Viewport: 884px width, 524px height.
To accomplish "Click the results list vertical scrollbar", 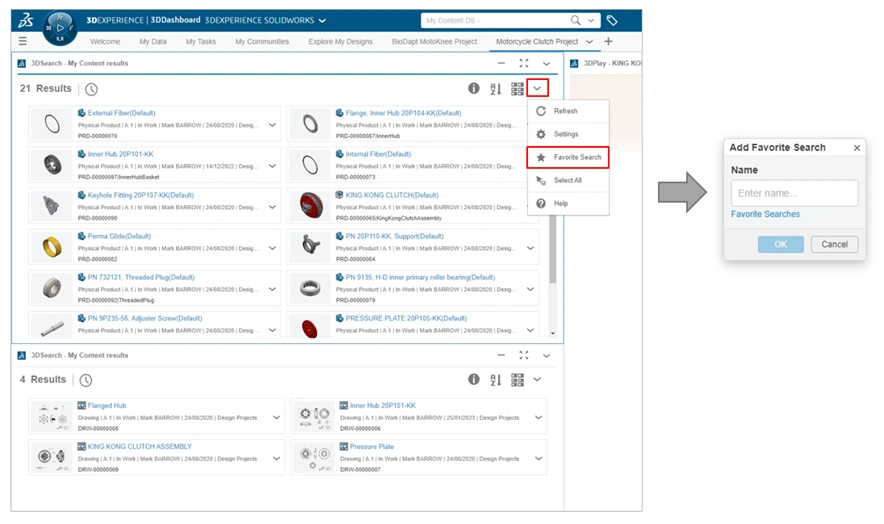I will click(552, 249).
